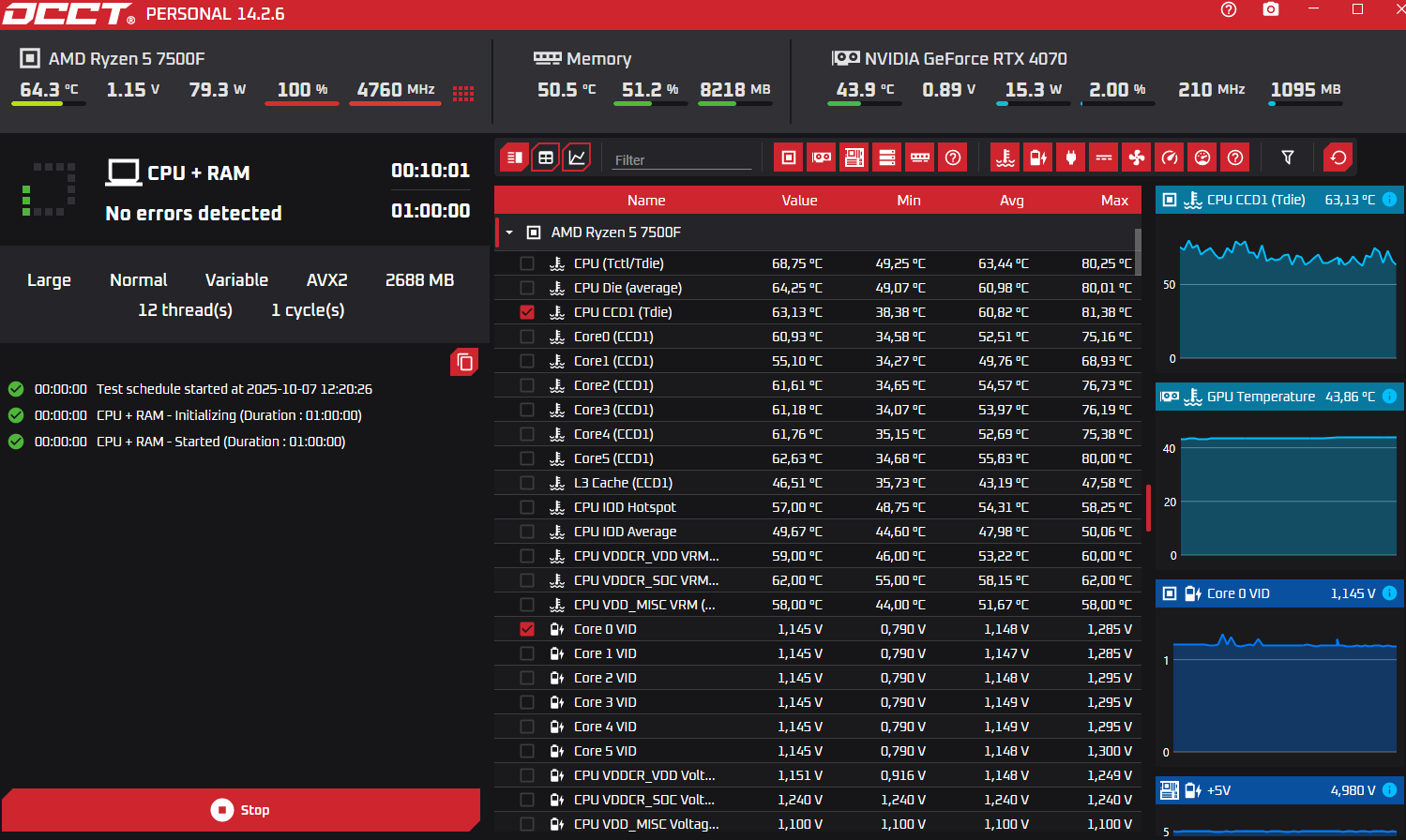The width and height of the screenshot is (1406, 840).
Task: Enable the Core0 (CCD1) checkbox
Action: point(527,337)
